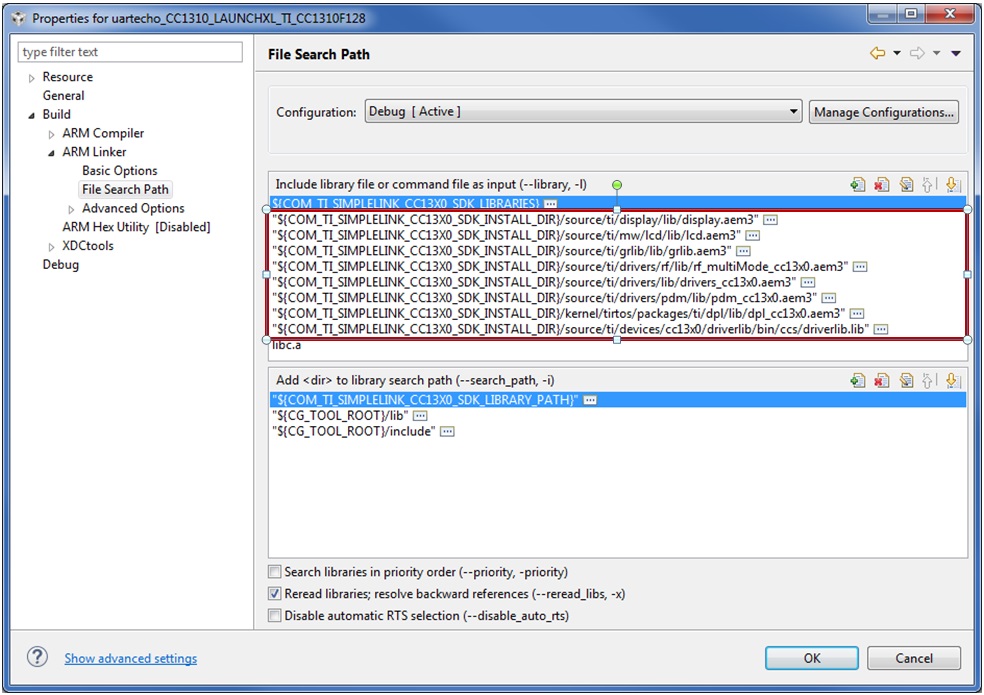
Task: Click the yellow back navigation arrow
Action: pyautogui.click(x=878, y=54)
